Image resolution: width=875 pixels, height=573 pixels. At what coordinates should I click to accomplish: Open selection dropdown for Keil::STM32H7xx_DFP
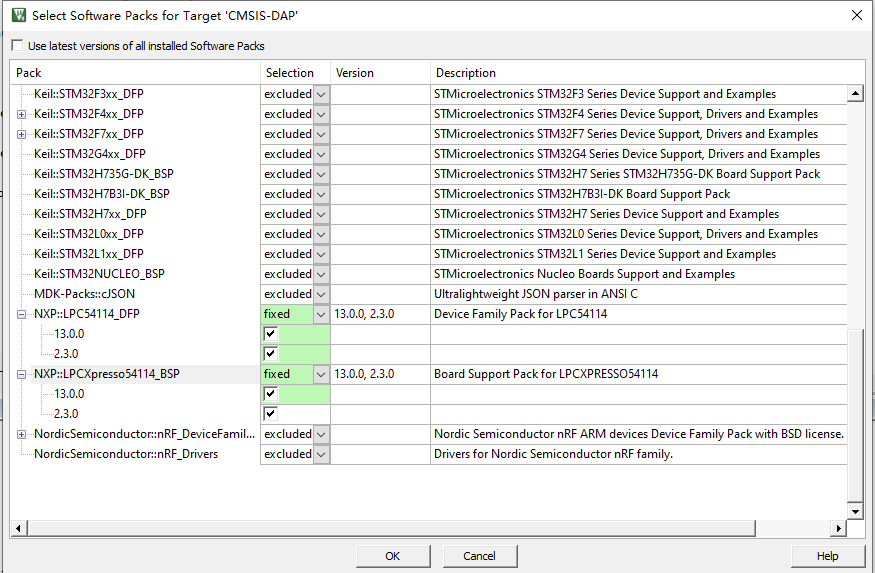coord(321,214)
